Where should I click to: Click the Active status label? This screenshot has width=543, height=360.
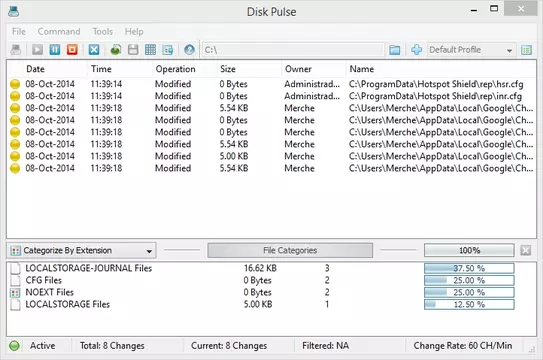pyautogui.click(x=42, y=346)
